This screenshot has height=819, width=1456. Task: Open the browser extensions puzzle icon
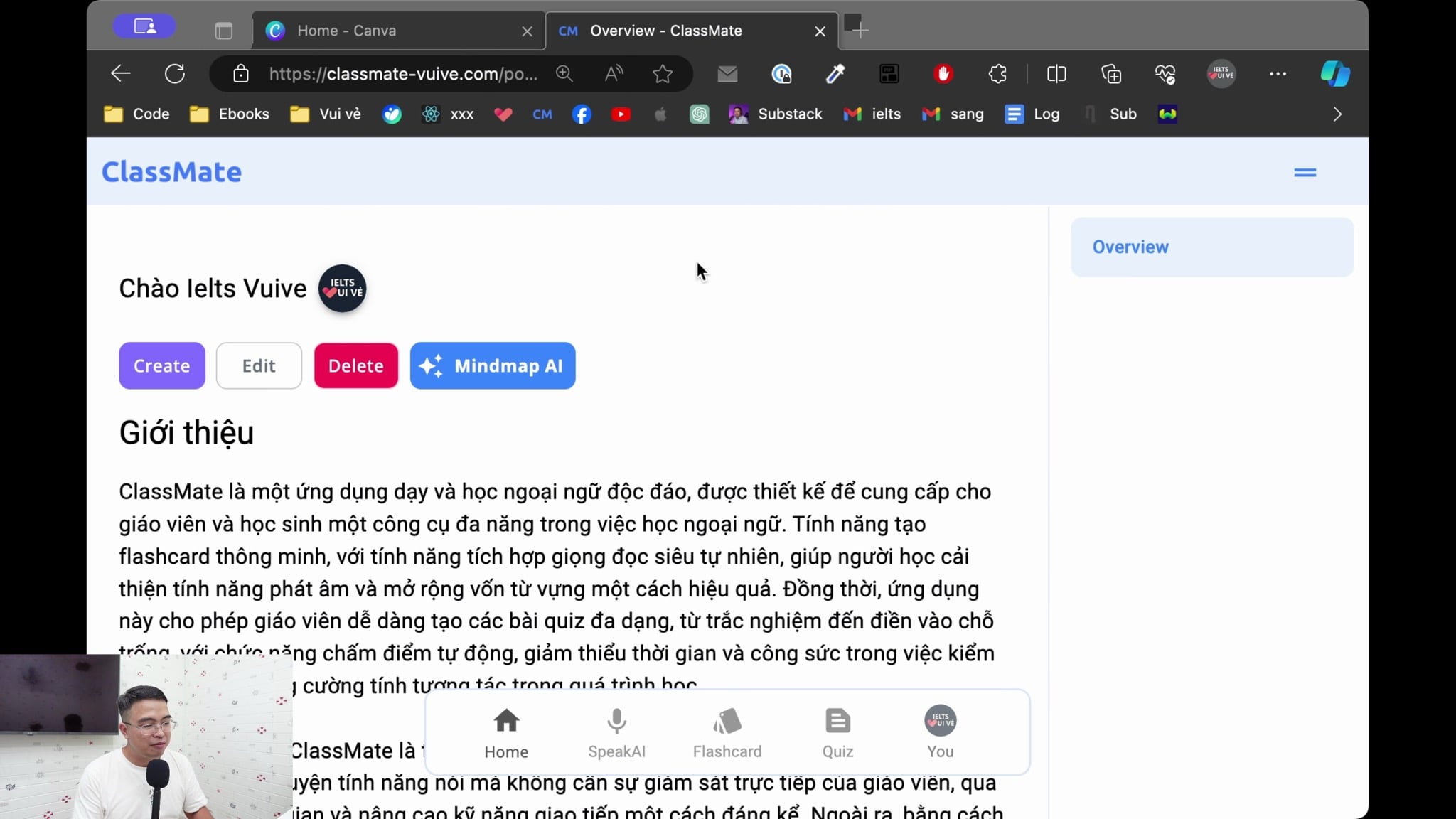[x=997, y=73]
